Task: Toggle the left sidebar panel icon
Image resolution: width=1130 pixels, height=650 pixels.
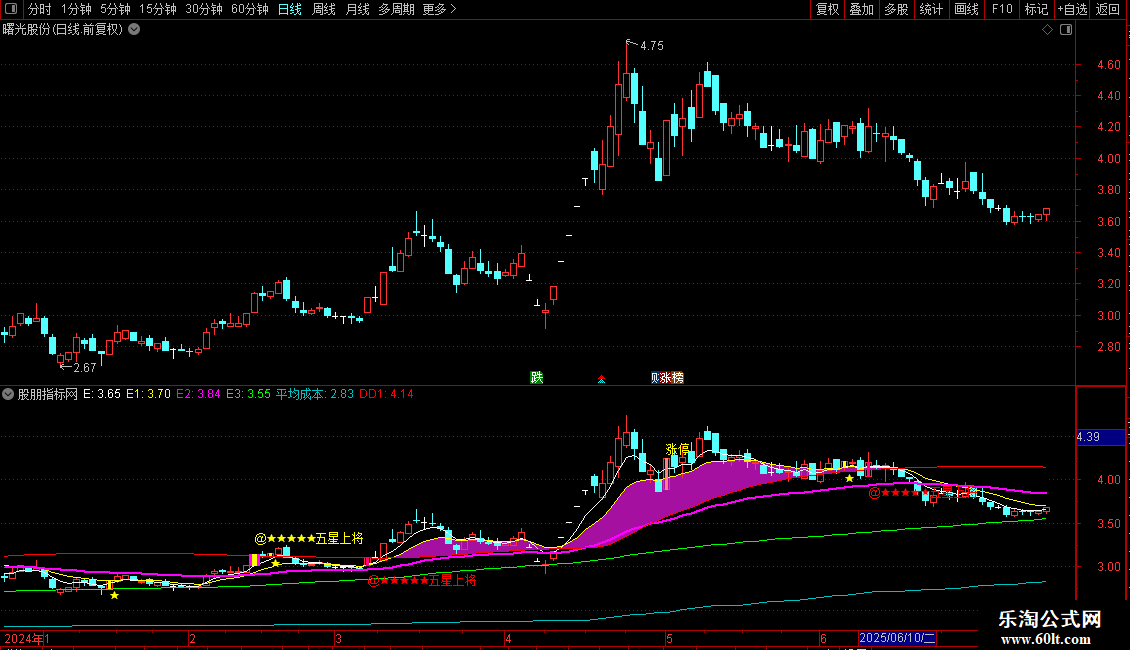Action: (11, 9)
